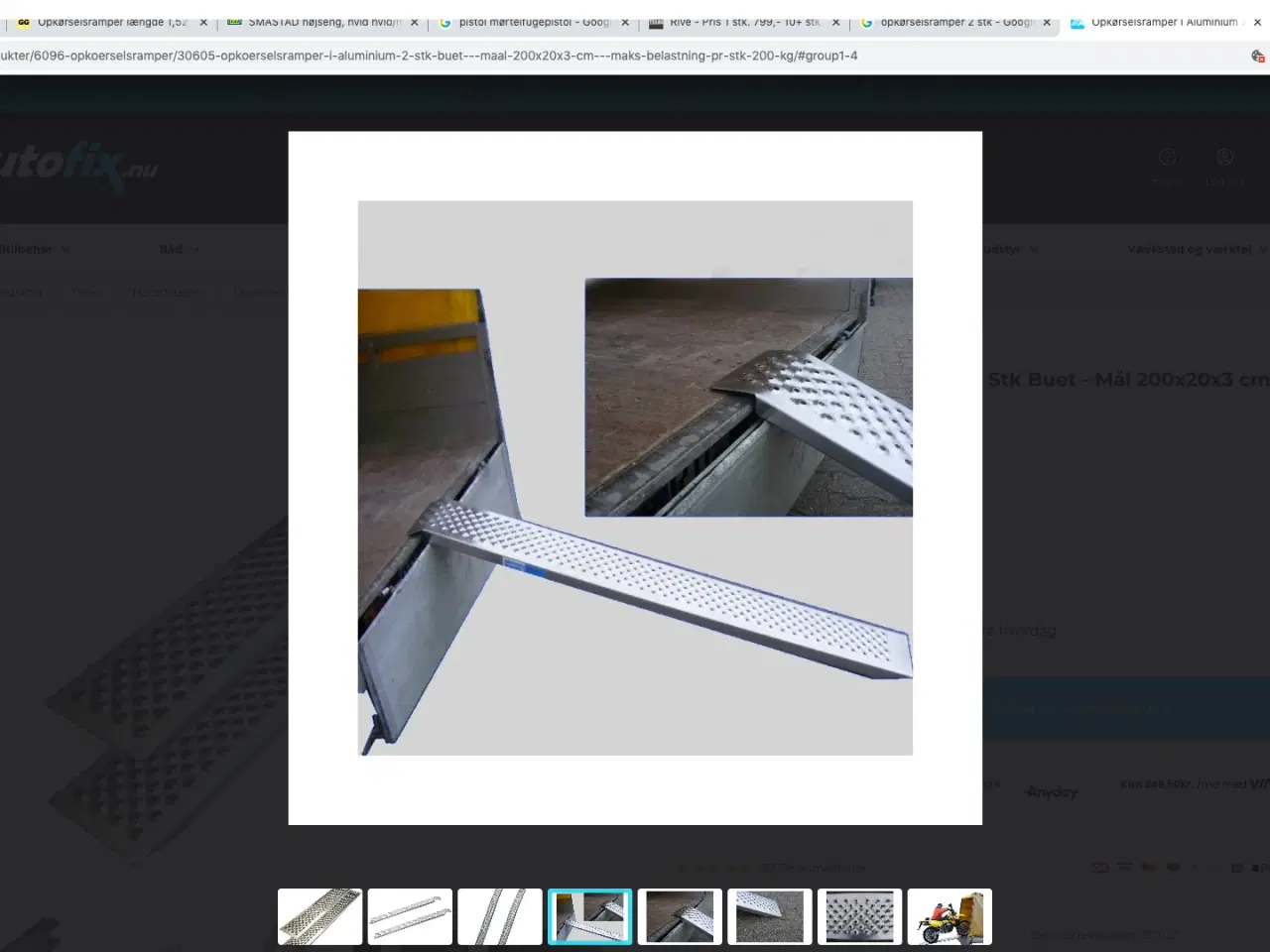
Task: Open the user account icon in the header
Action: pos(1224,158)
